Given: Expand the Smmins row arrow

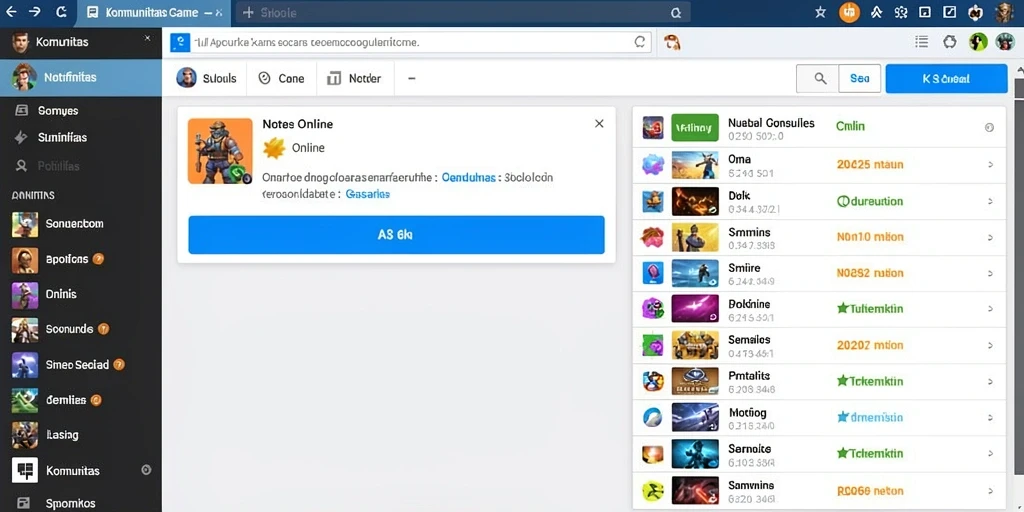Looking at the screenshot, I should [x=991, y=238].
